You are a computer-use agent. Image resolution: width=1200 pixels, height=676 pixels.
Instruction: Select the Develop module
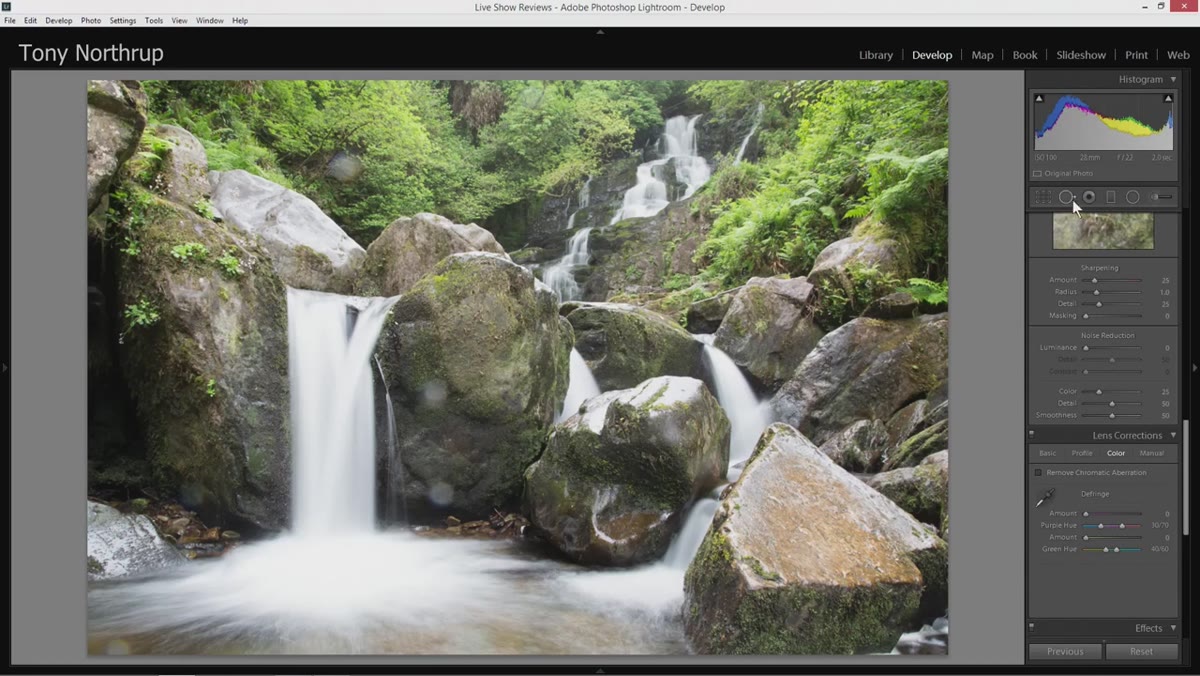click(932, 55)
